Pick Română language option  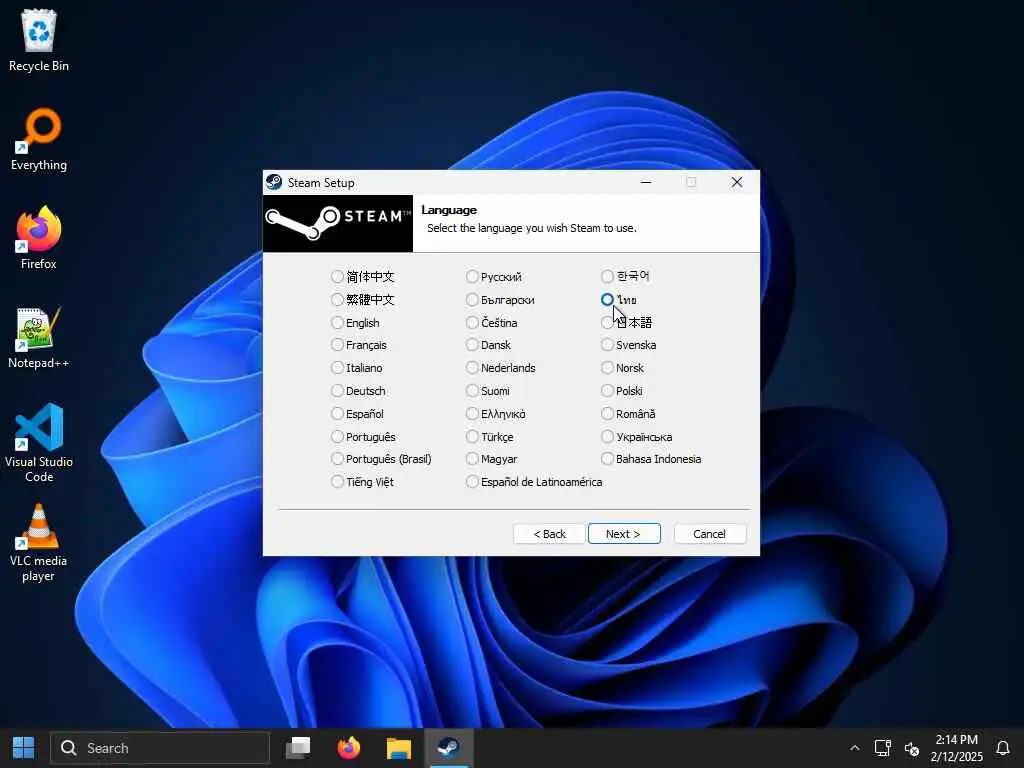(x=607, y=413)
